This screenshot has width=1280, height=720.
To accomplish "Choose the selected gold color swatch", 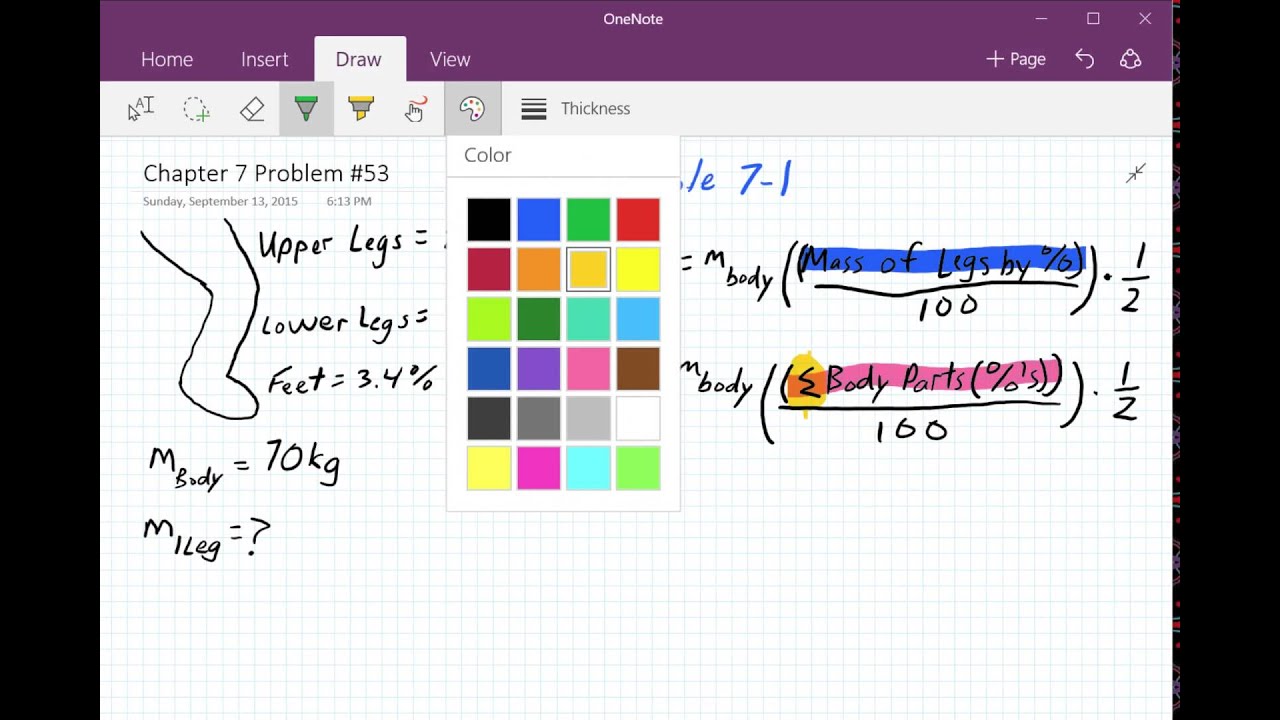I will point(588,270).
